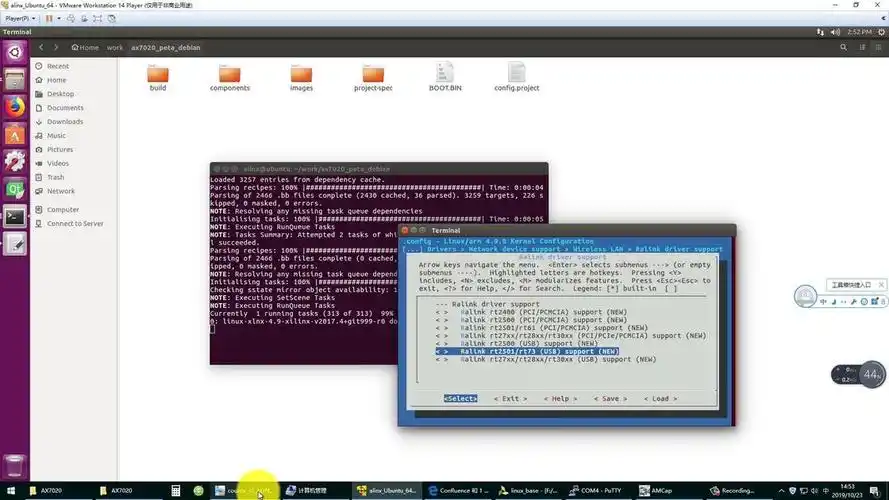Switch to AMCap in Windows taskbar
889x500 pixels.
click(655, 491)
